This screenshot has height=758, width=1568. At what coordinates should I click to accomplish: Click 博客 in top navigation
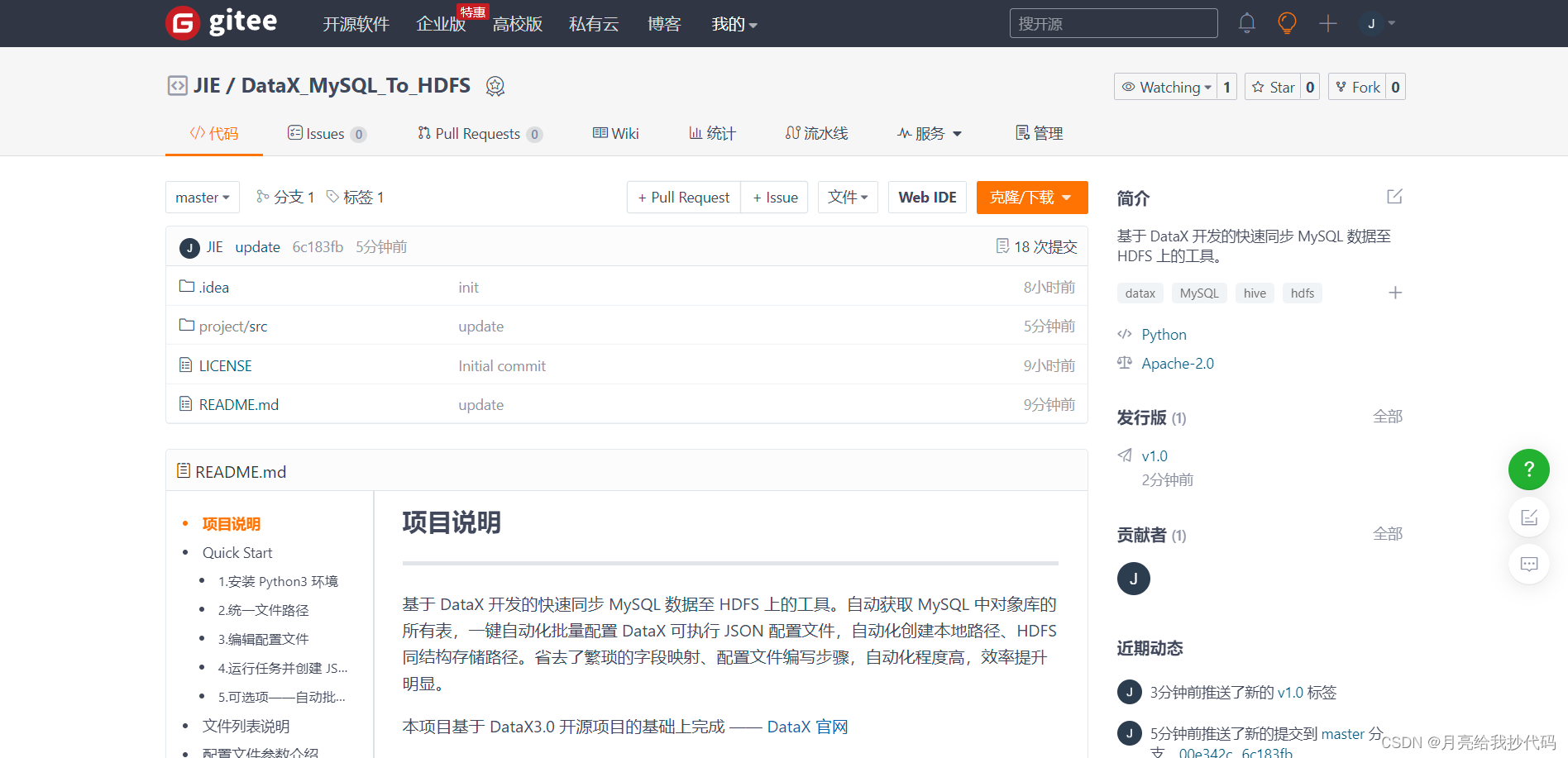pos(664,24)
